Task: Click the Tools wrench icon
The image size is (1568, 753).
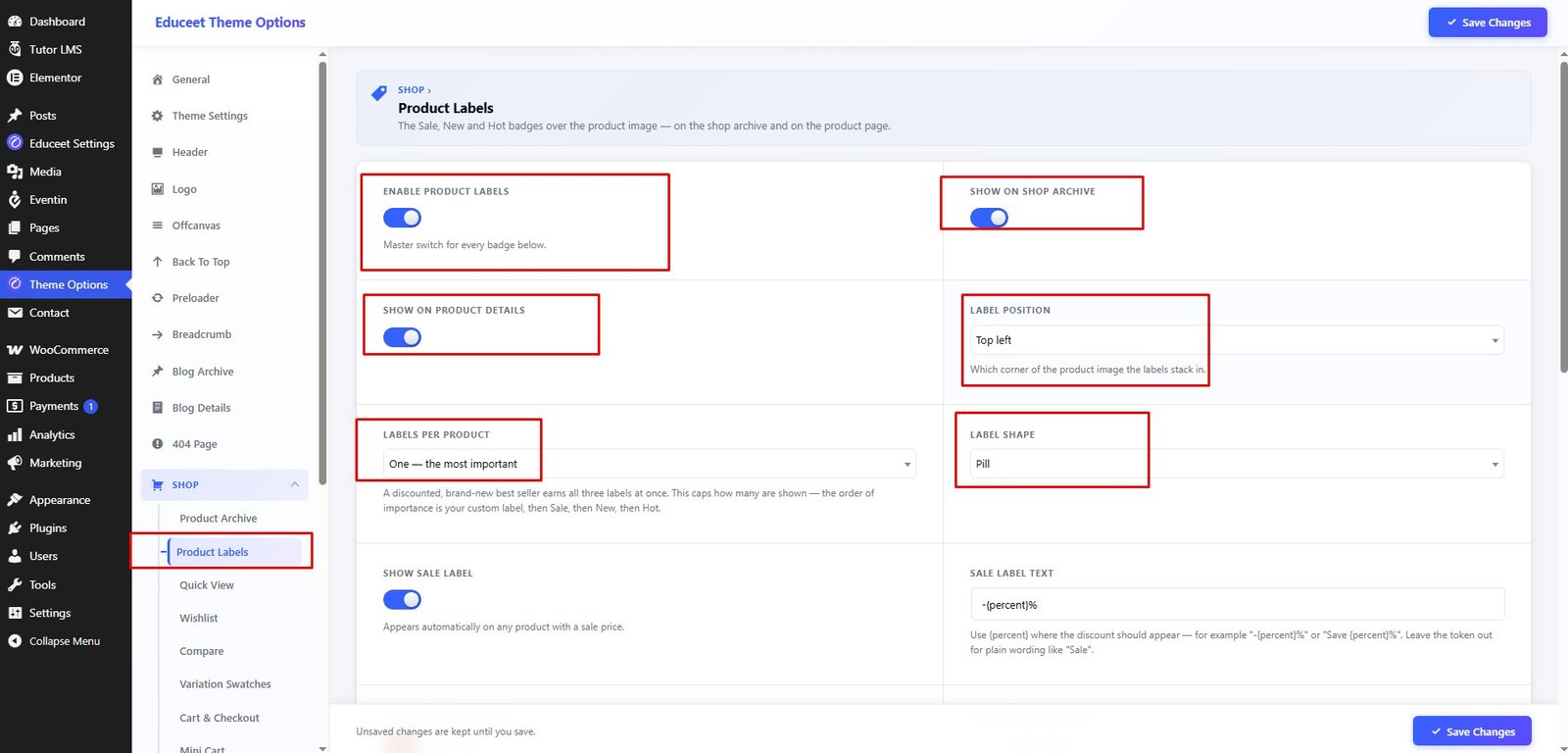Action: [15, 585]
